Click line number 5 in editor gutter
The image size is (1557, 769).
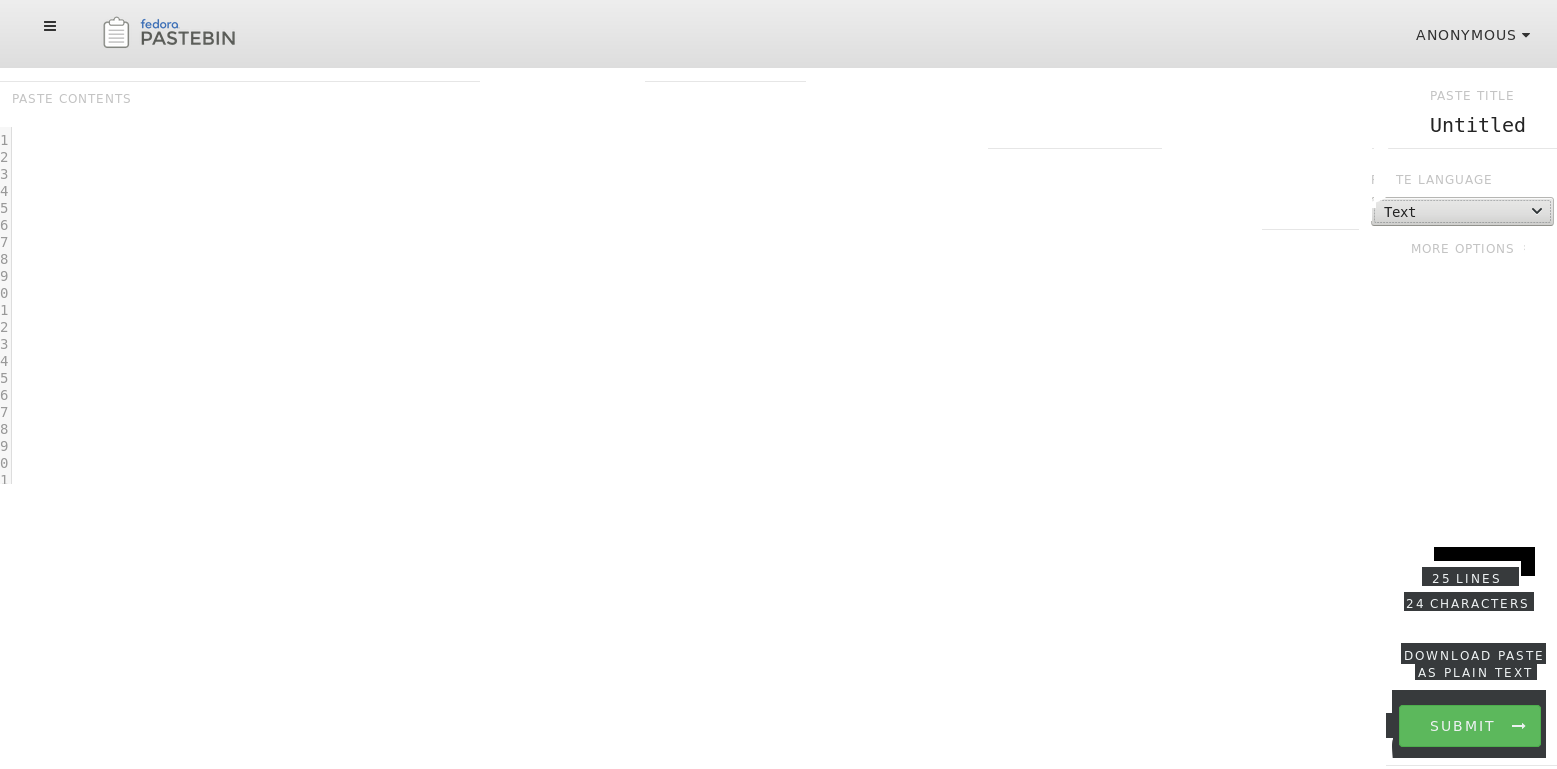tap(4, 208)
